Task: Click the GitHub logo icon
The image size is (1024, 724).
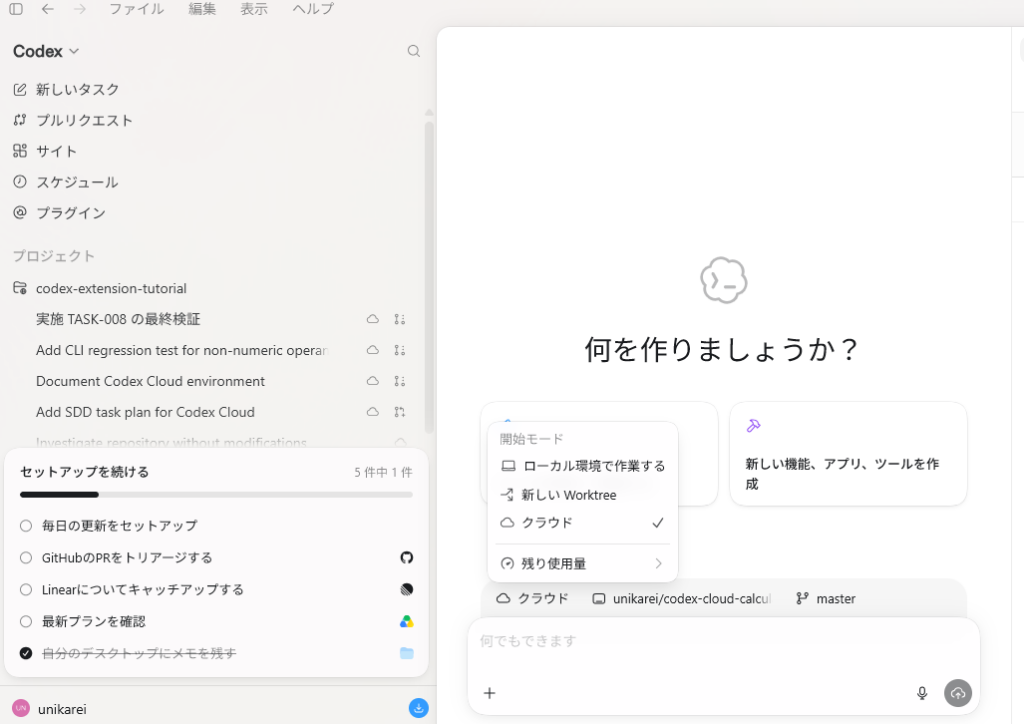Action: (x=406, y=558)
